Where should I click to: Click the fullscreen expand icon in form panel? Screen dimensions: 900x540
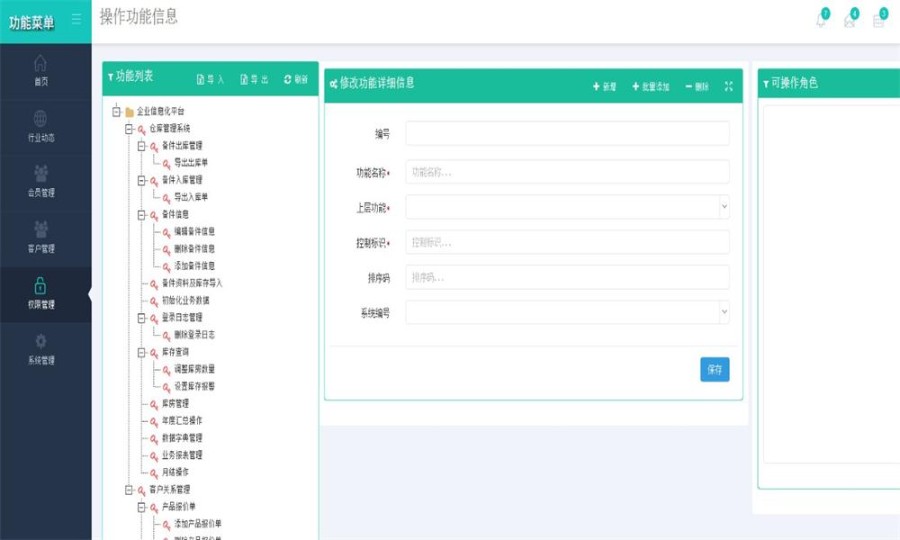coord(728,87)
